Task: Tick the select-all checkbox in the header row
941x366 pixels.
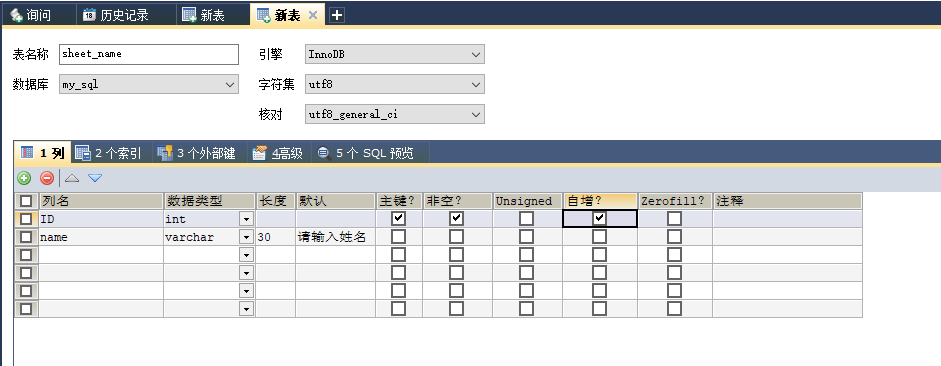Action: pyautogui.click(x=26, y=201)
